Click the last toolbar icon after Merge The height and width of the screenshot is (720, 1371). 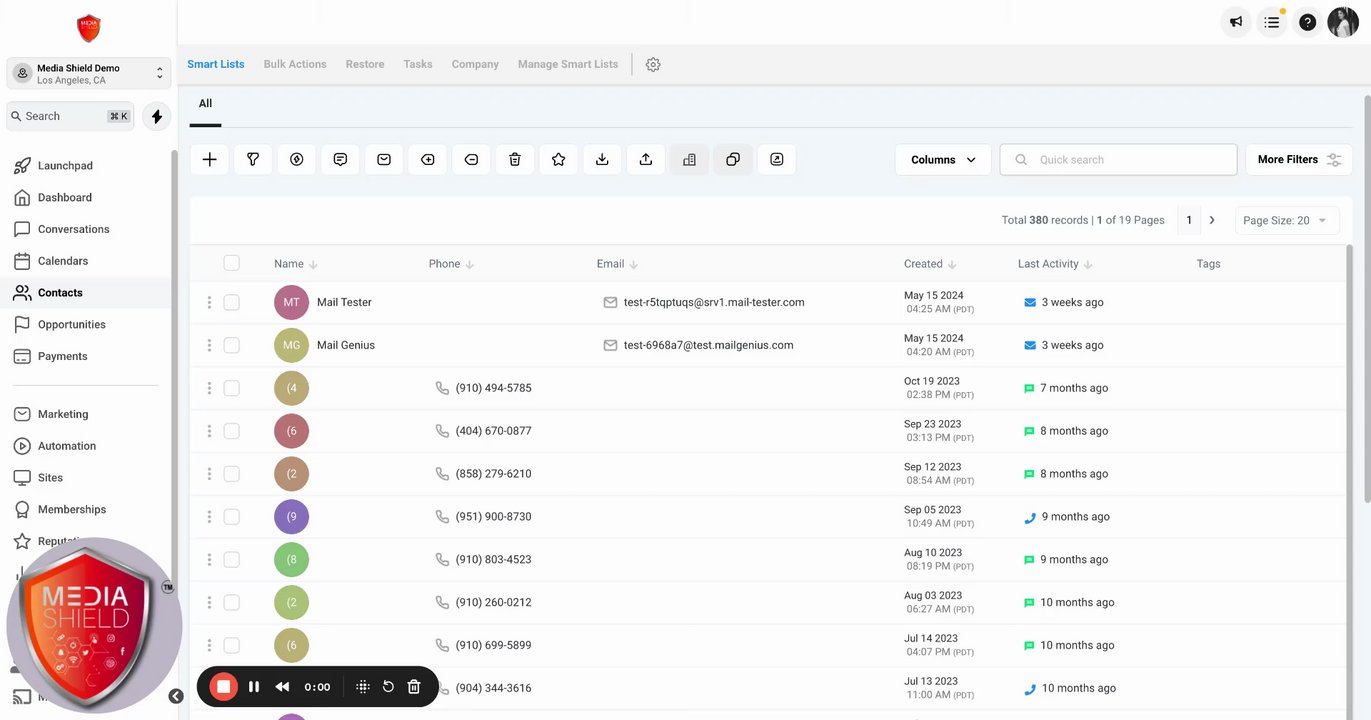coord(777,160)
